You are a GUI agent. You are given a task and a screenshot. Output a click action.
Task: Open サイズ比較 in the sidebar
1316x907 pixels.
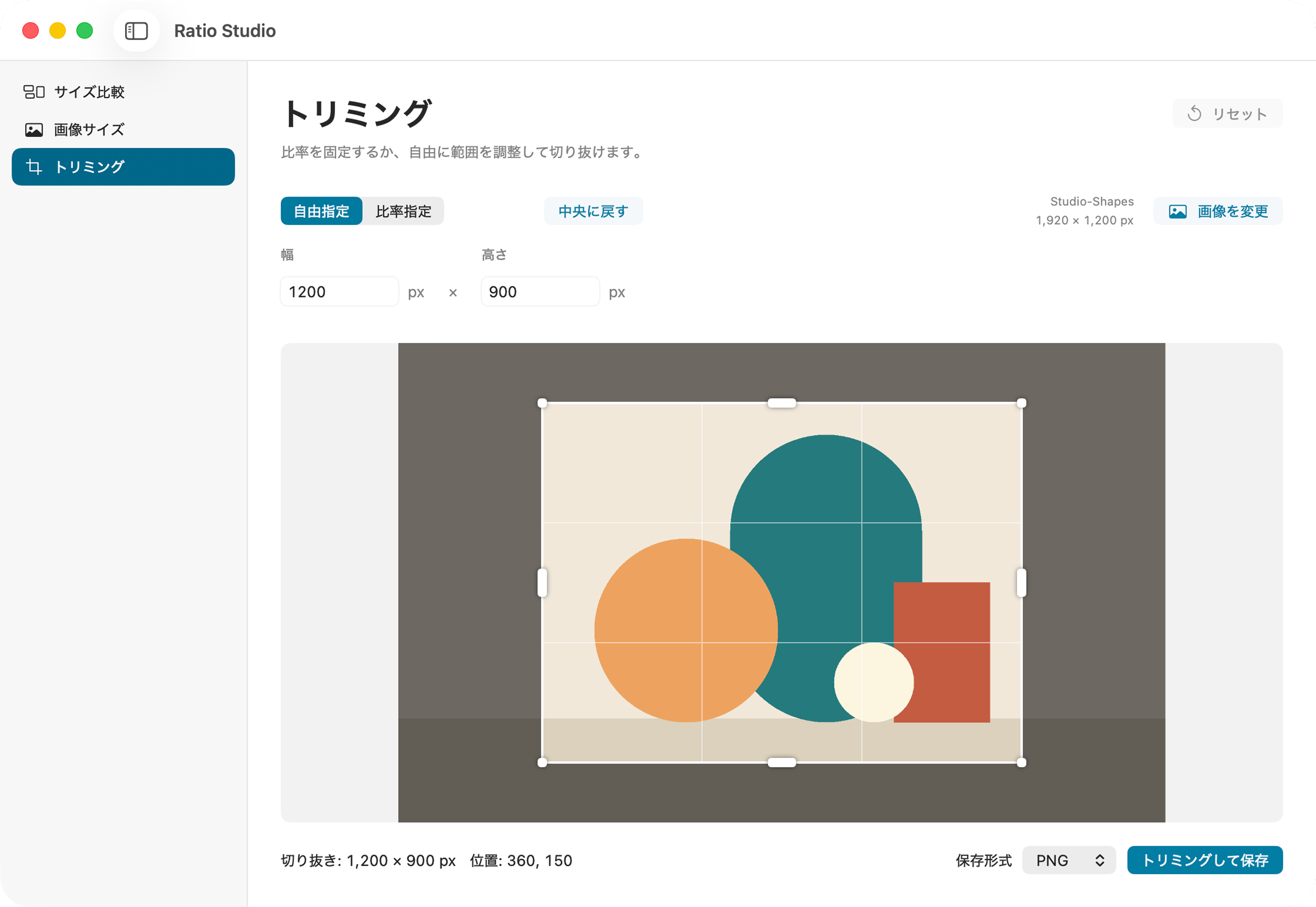coord(124,92)
